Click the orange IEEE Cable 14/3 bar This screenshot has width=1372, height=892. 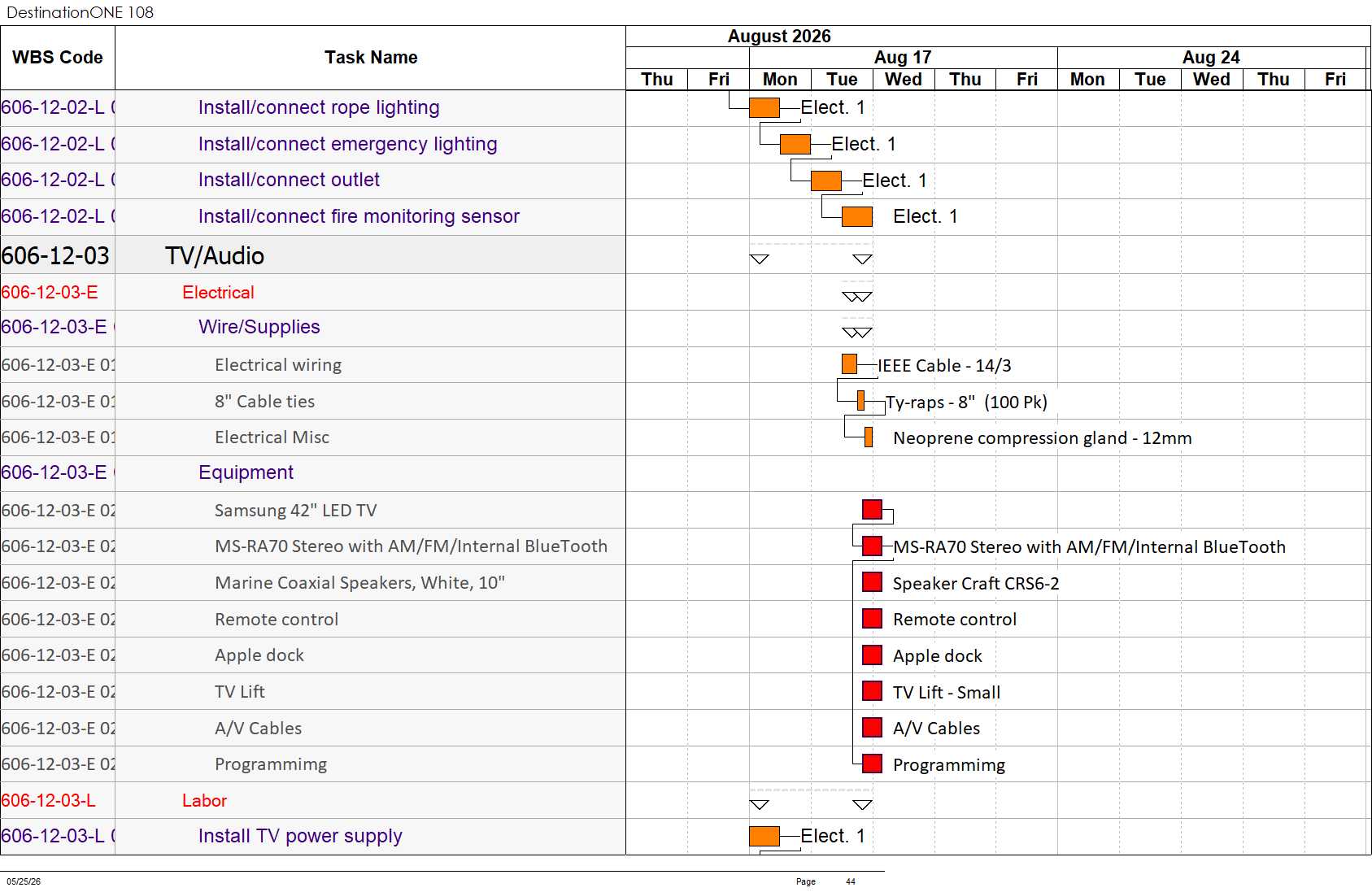point(849,364)
